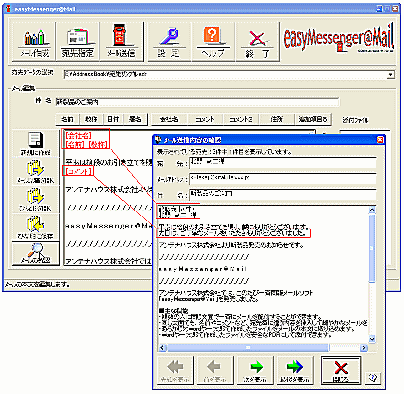Go to next recipient with single green arrow
The height and width of the screenshot is (394, 404).
point(255,370)
